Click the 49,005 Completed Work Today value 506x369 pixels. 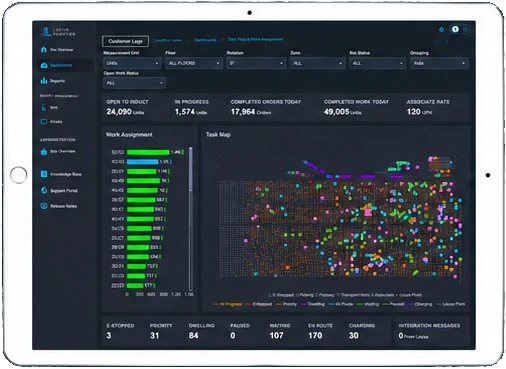coord(336,112)
